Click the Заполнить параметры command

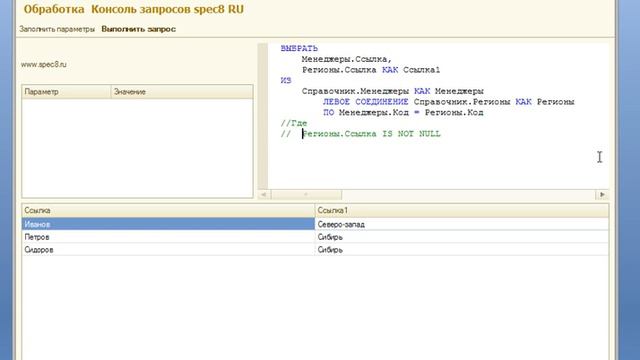click(57, 29)
